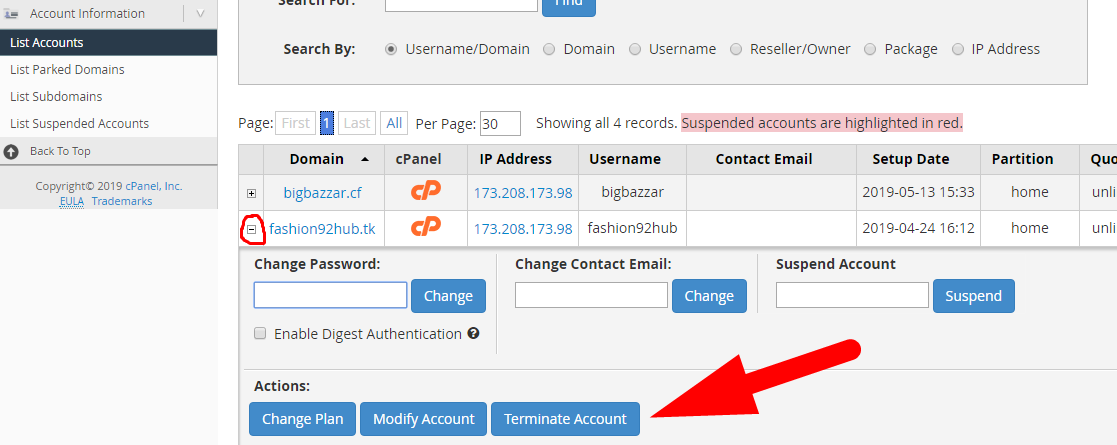The width and height of the screenshot is (1117, 445).
Task: Choose the IP Address search option
Action: pyautogui.click(x=958, y=49)
